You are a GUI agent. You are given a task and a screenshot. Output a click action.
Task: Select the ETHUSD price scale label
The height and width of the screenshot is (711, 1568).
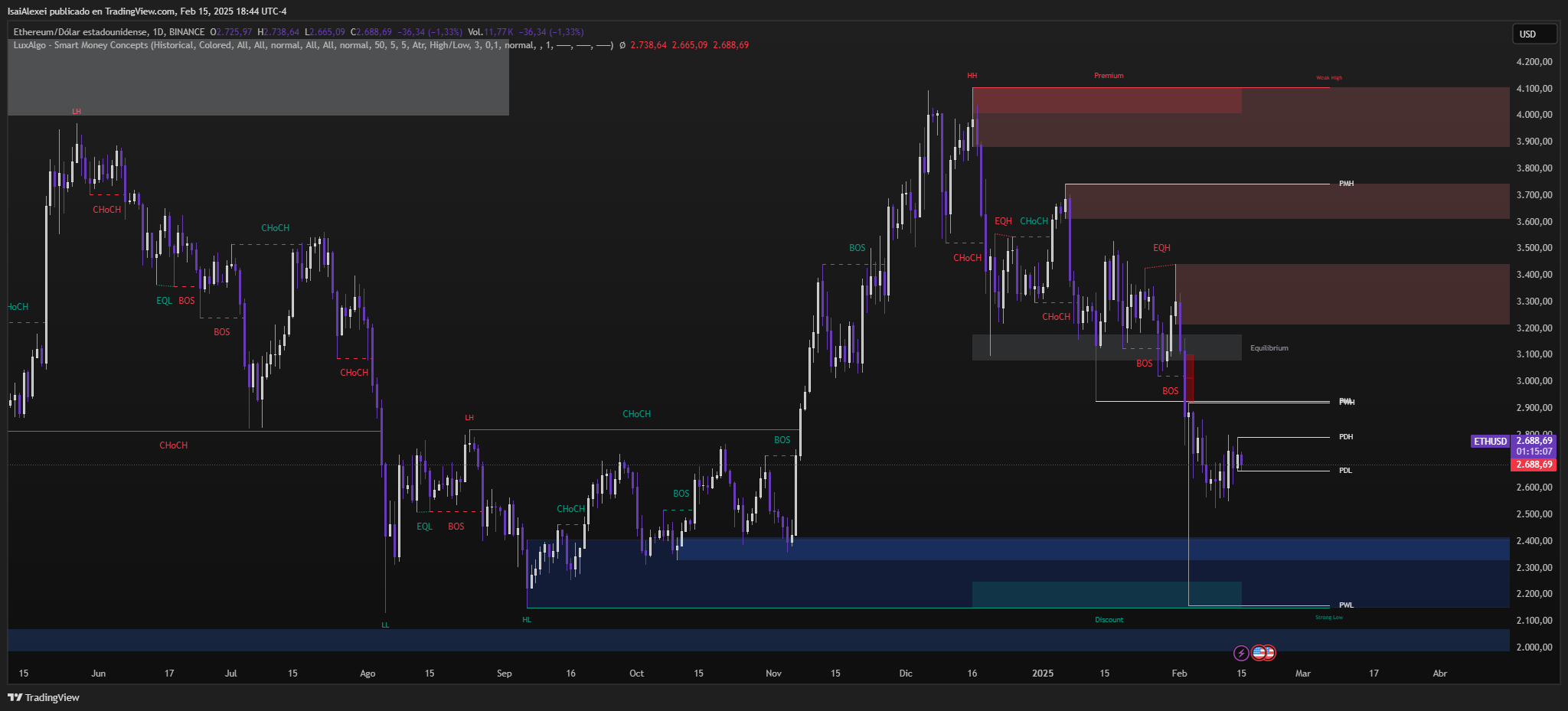pos(1490,442)
